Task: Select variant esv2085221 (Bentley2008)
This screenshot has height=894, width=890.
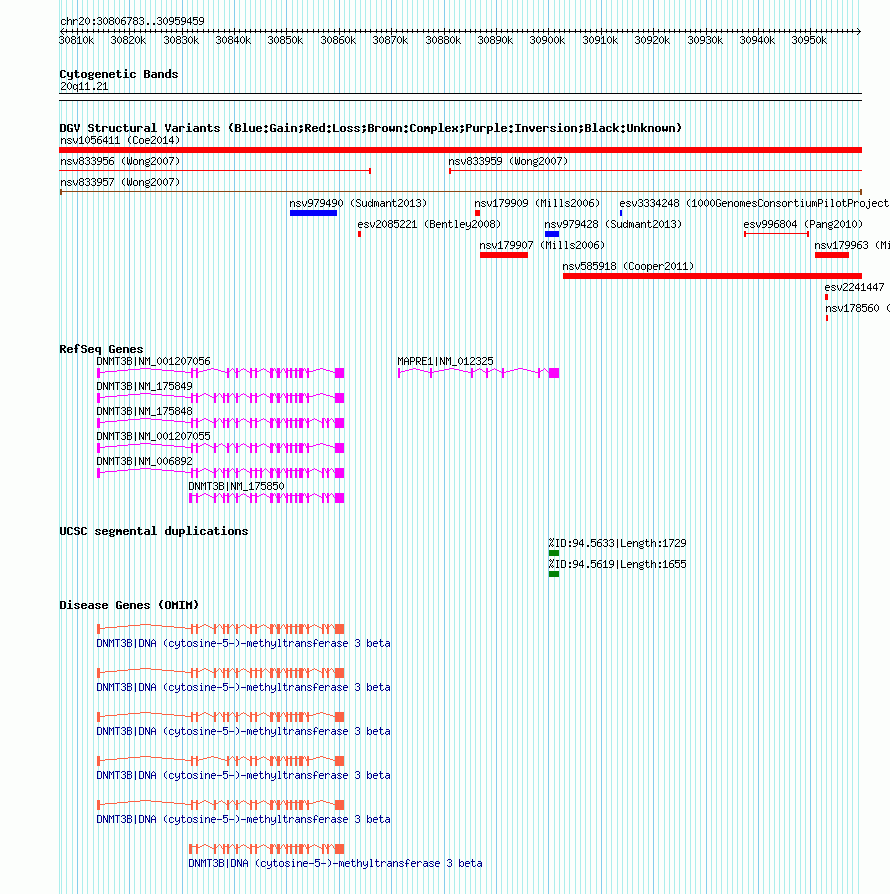Action: tap(429, 225)
